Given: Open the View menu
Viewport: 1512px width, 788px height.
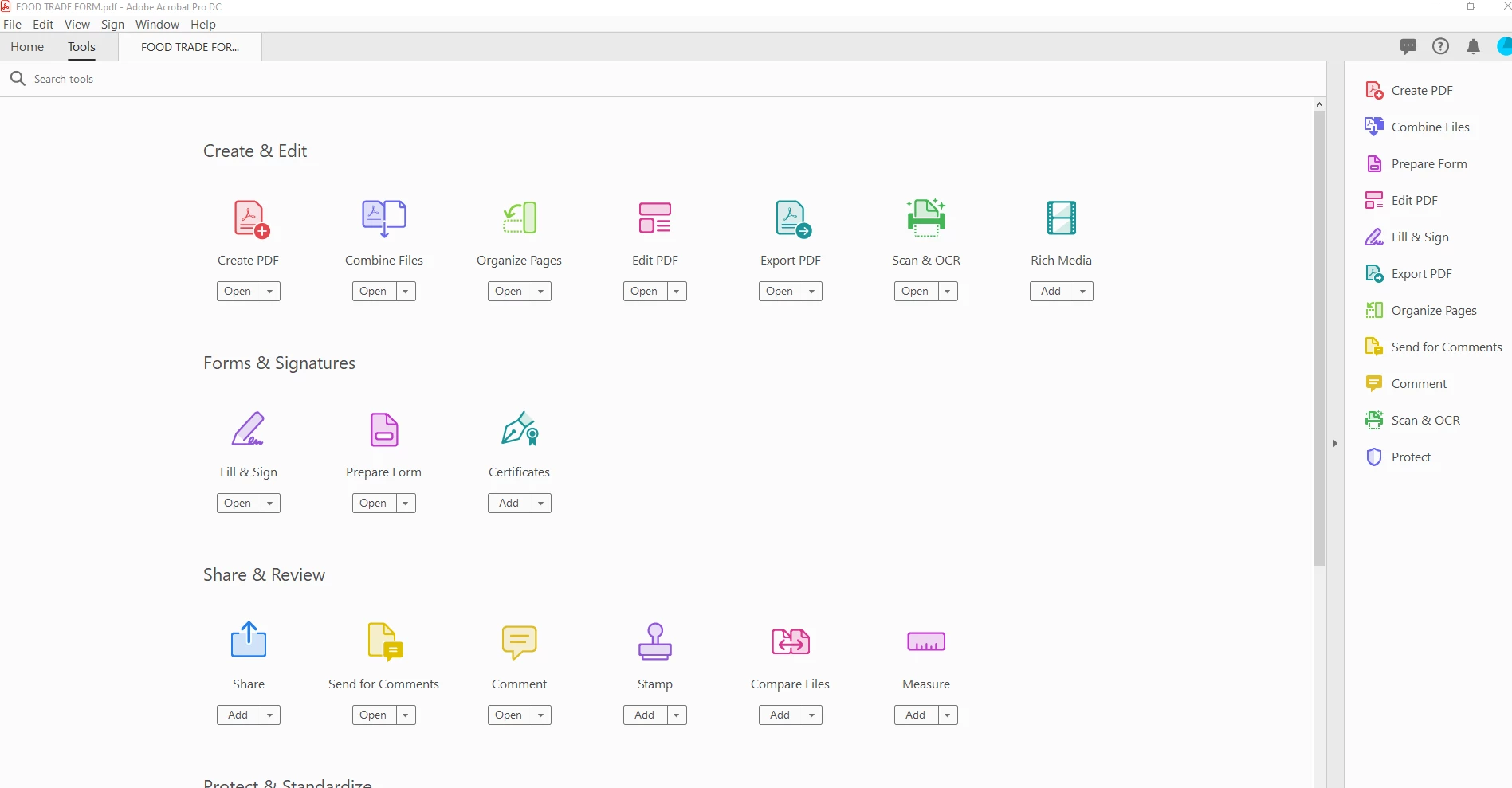Looking at the screenshot, I should pyautogui.click(x=77, y=25).
